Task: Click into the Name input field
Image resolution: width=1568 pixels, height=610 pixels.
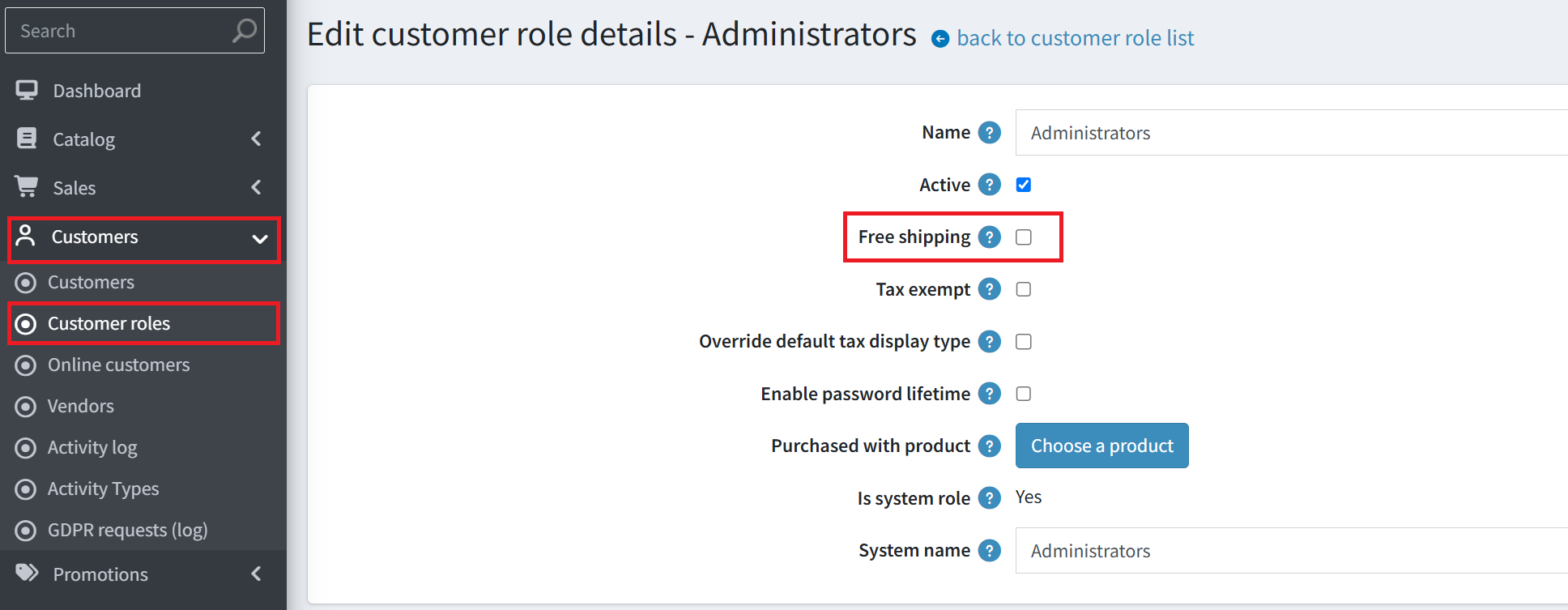Action: pyautogui.click(x=1292, y=133)
